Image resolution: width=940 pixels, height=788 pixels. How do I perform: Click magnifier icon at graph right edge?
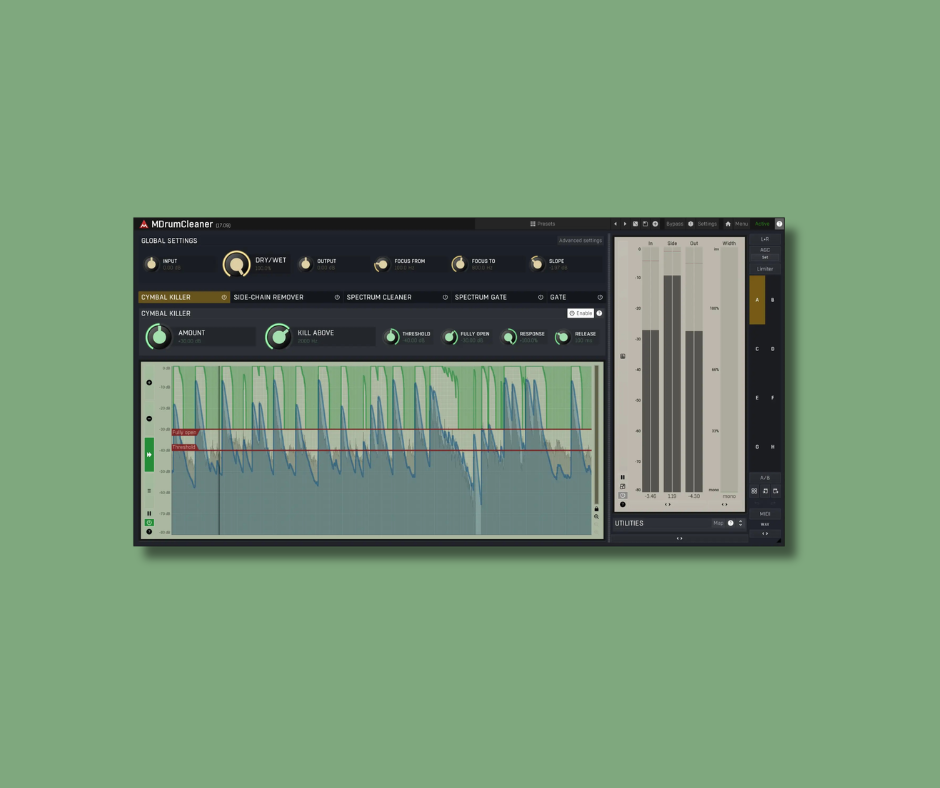[x=596, y=516]
